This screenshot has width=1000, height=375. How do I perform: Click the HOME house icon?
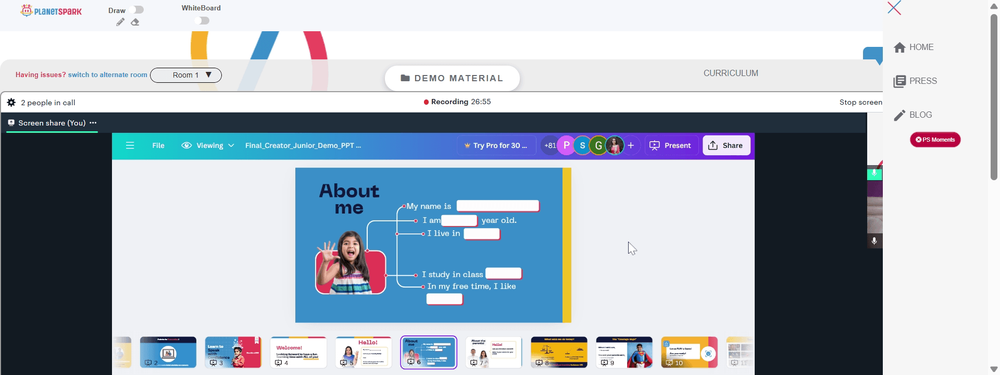tap(899, 47)
